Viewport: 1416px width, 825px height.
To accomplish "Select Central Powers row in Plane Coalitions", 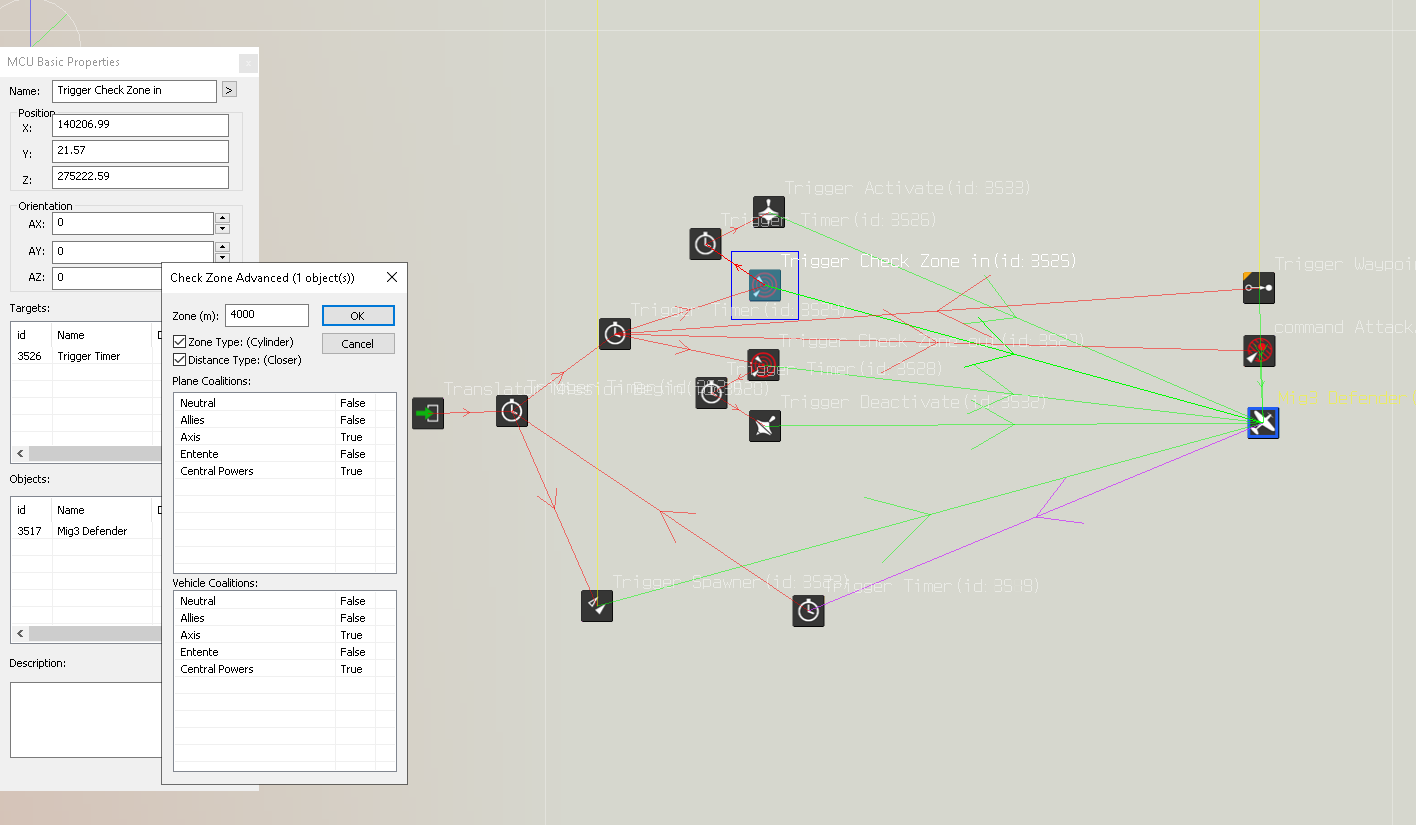I will pos(285,471).
